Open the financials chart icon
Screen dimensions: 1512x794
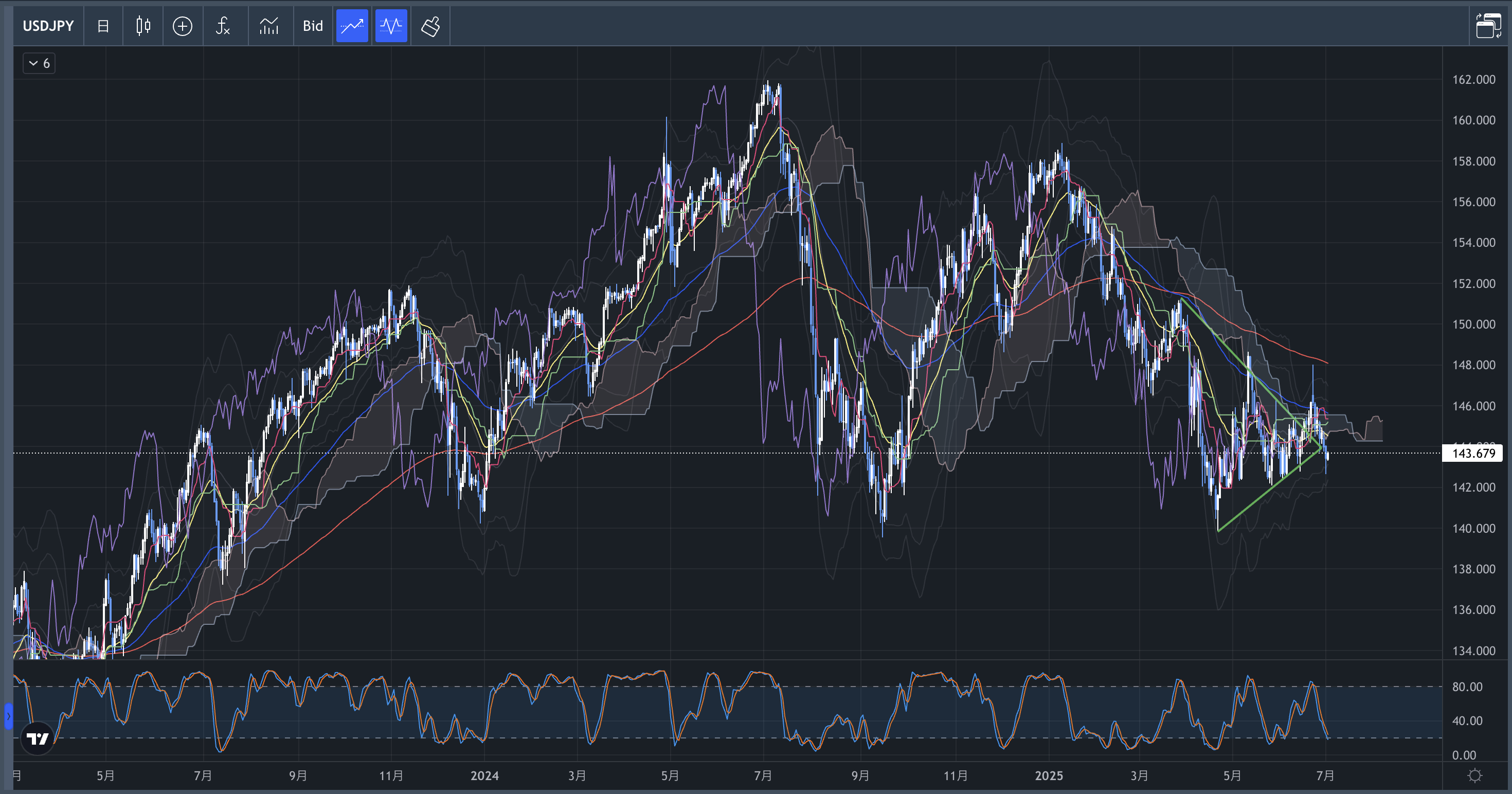pos(269,26)
